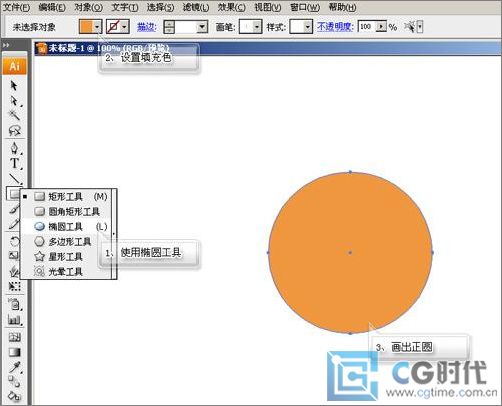Click the select similar objects icon
502x406 pixels.
click(x=410, y=27)
